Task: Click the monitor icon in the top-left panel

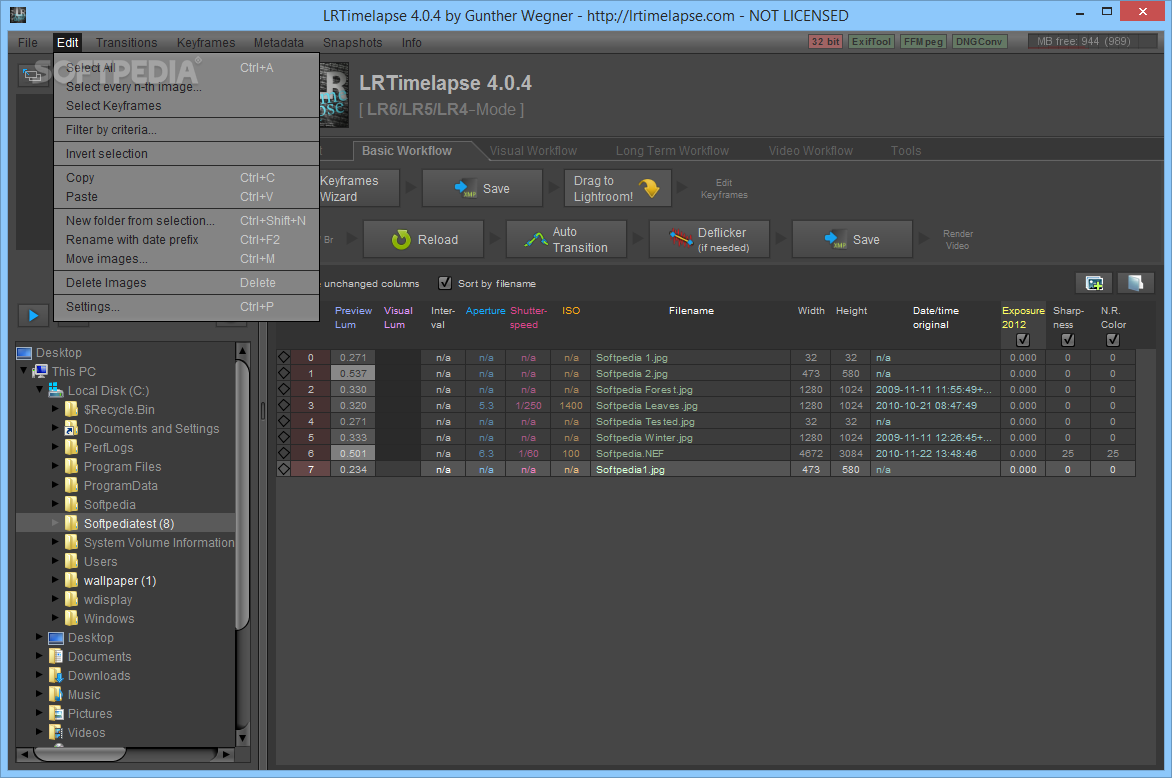Action: point(33,75)
